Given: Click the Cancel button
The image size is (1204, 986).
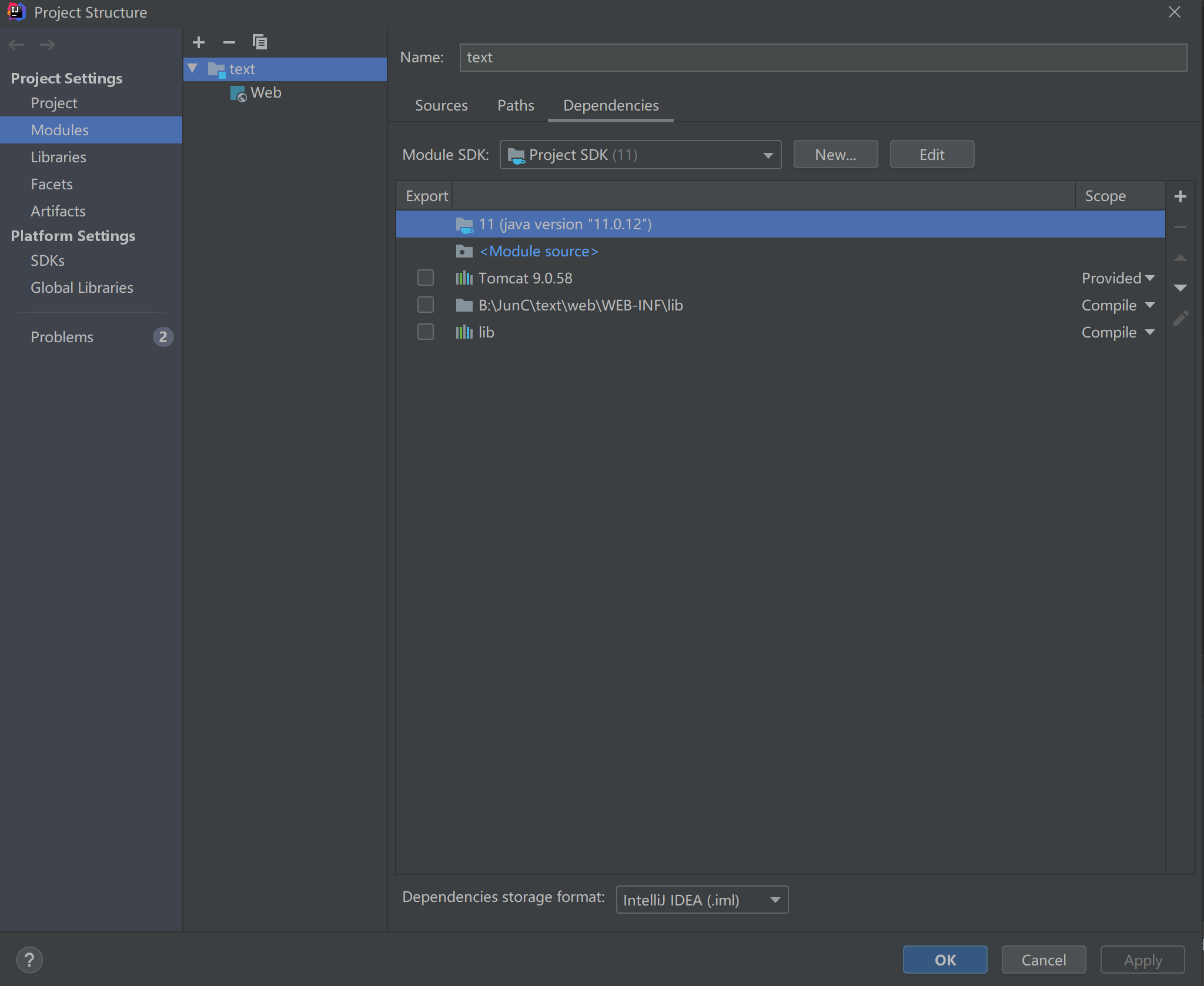Looking at the screenshot, I should coord(1044,960).
